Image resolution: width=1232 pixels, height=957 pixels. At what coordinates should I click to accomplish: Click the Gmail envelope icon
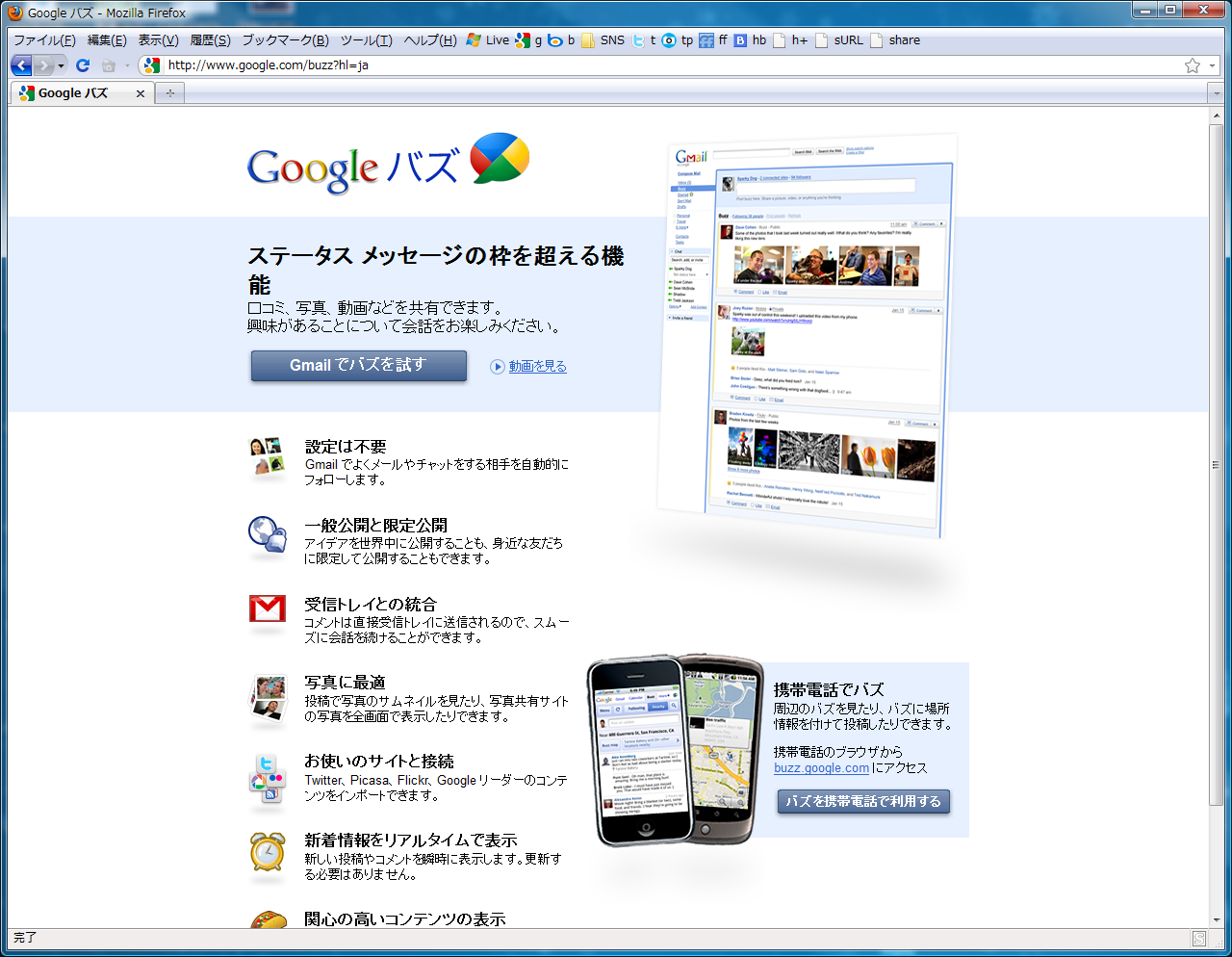pyautogui.click(x=268, y=609)
